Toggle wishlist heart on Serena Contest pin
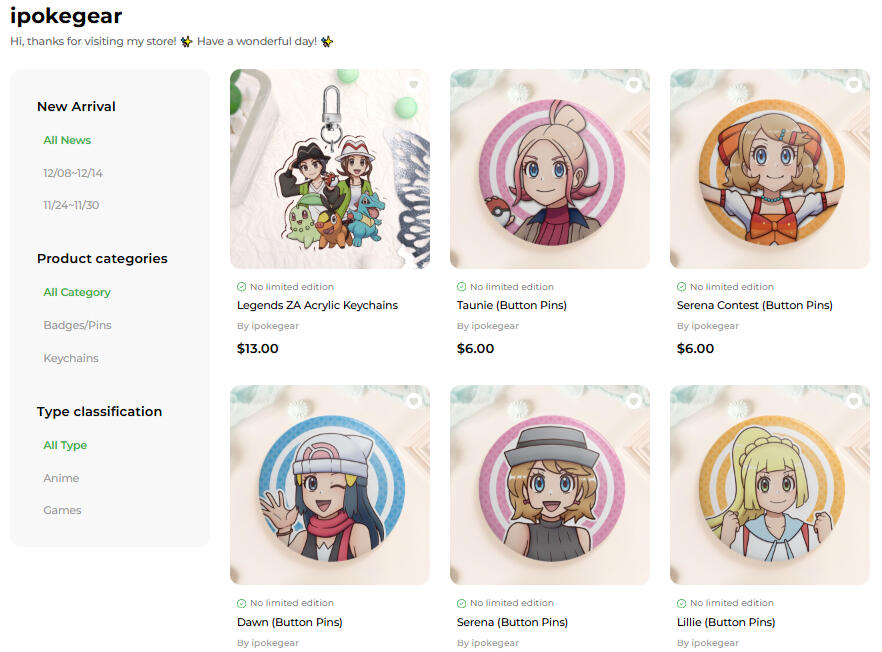Image resolution: width=882 pixels, height=652 pixels. (853, 85)
